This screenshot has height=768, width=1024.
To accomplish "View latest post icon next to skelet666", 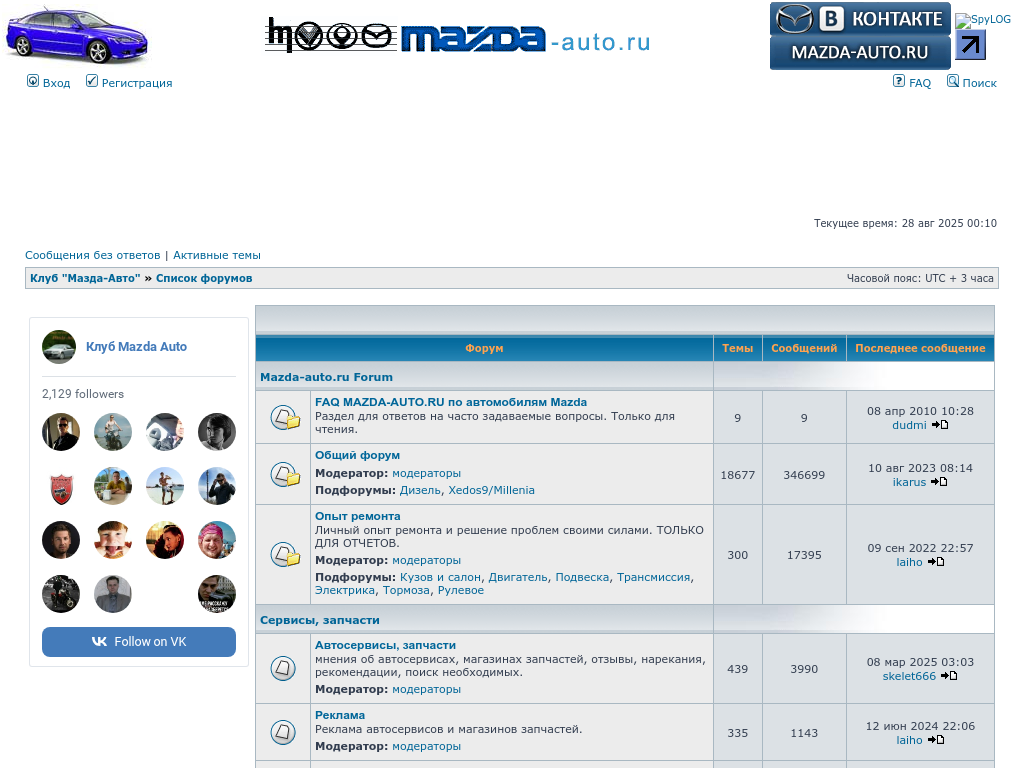I will (x=949, y=676).
